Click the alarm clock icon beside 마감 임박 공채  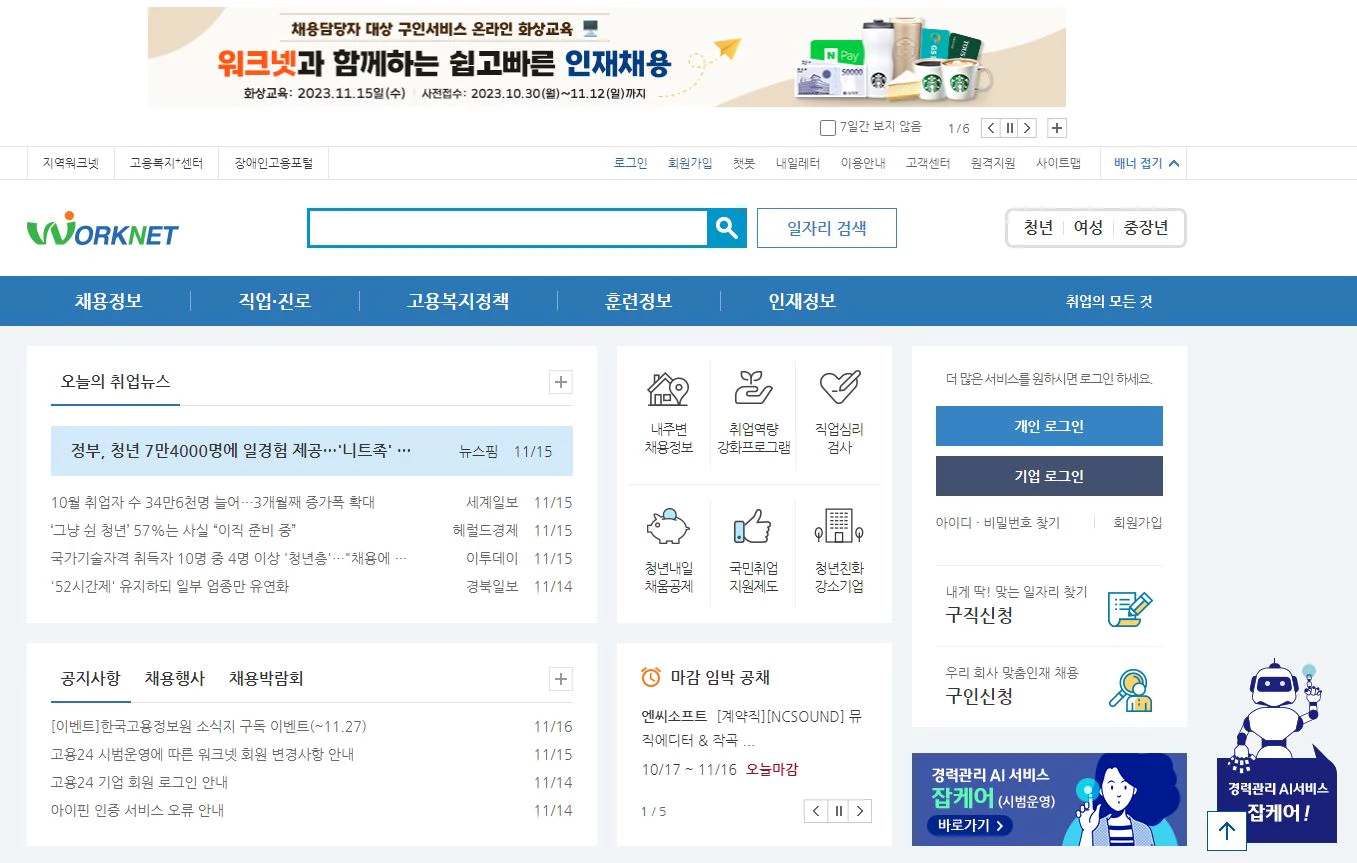click(x=651, y=677)
